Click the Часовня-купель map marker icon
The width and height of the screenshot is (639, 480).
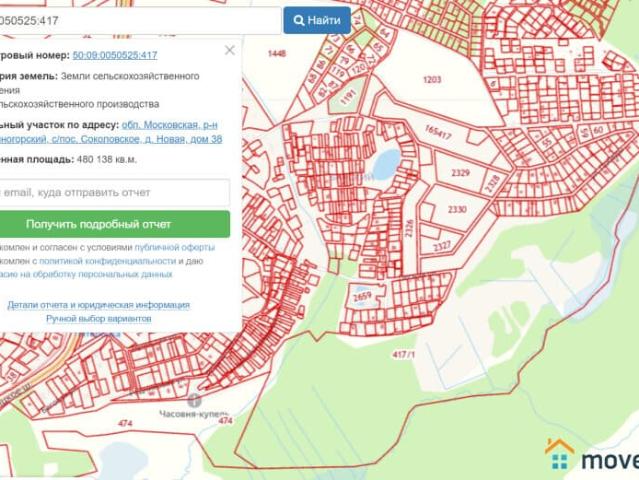(194, 401)
